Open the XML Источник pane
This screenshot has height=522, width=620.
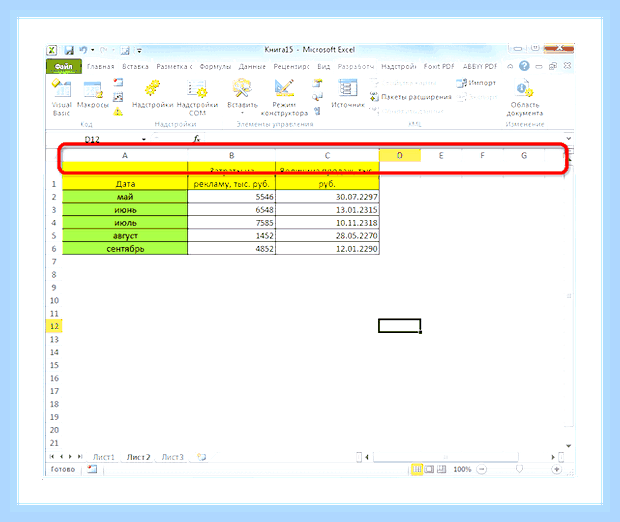[x=348, y=94]
